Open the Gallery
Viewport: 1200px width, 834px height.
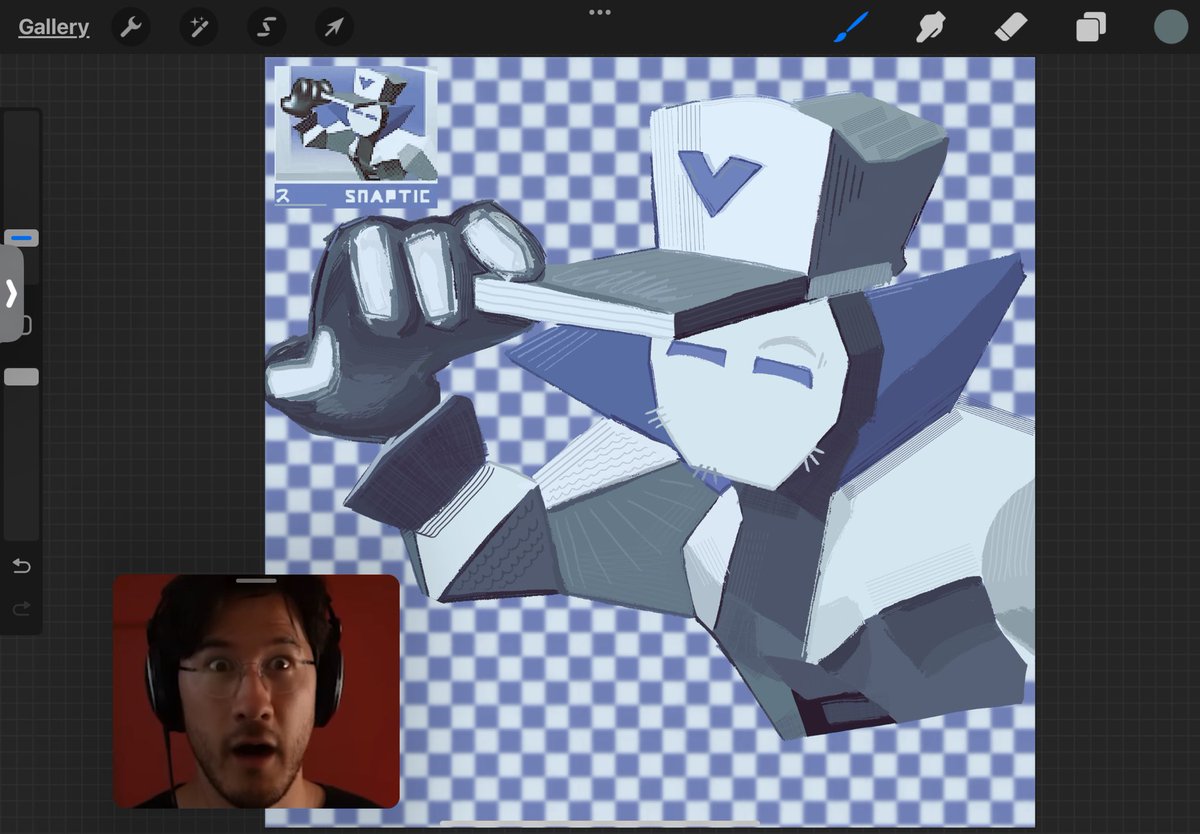(x=54, y=27)
